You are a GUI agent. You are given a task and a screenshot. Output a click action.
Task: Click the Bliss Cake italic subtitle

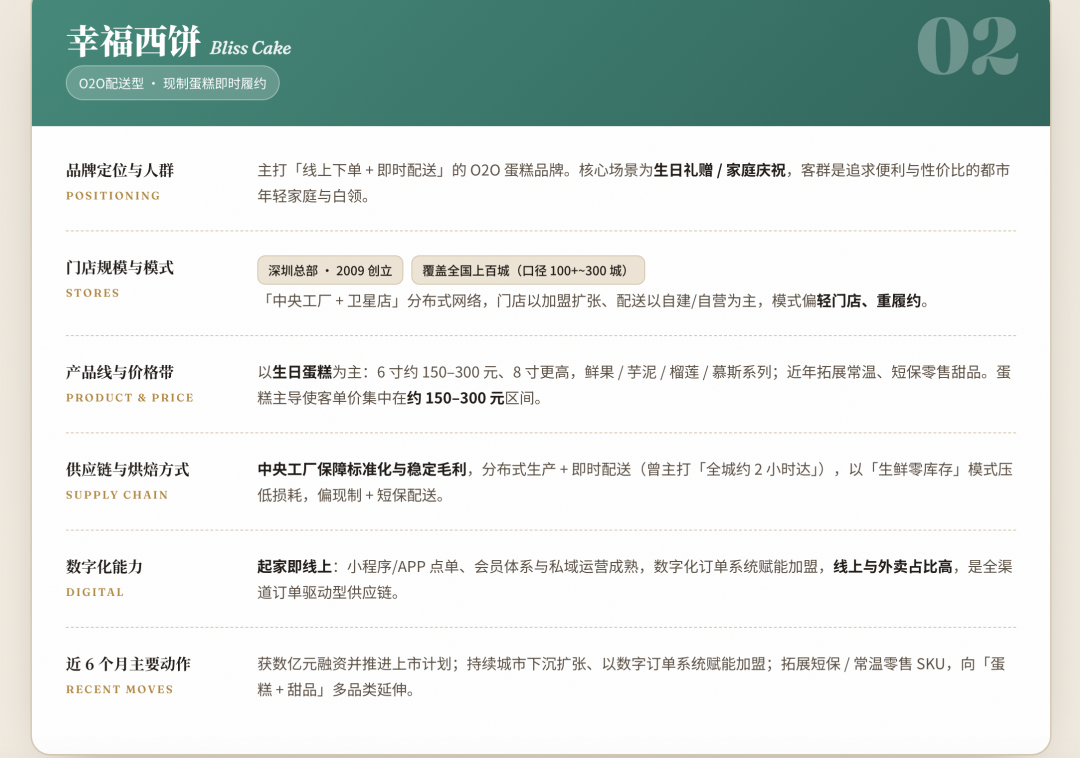point(250,48)
